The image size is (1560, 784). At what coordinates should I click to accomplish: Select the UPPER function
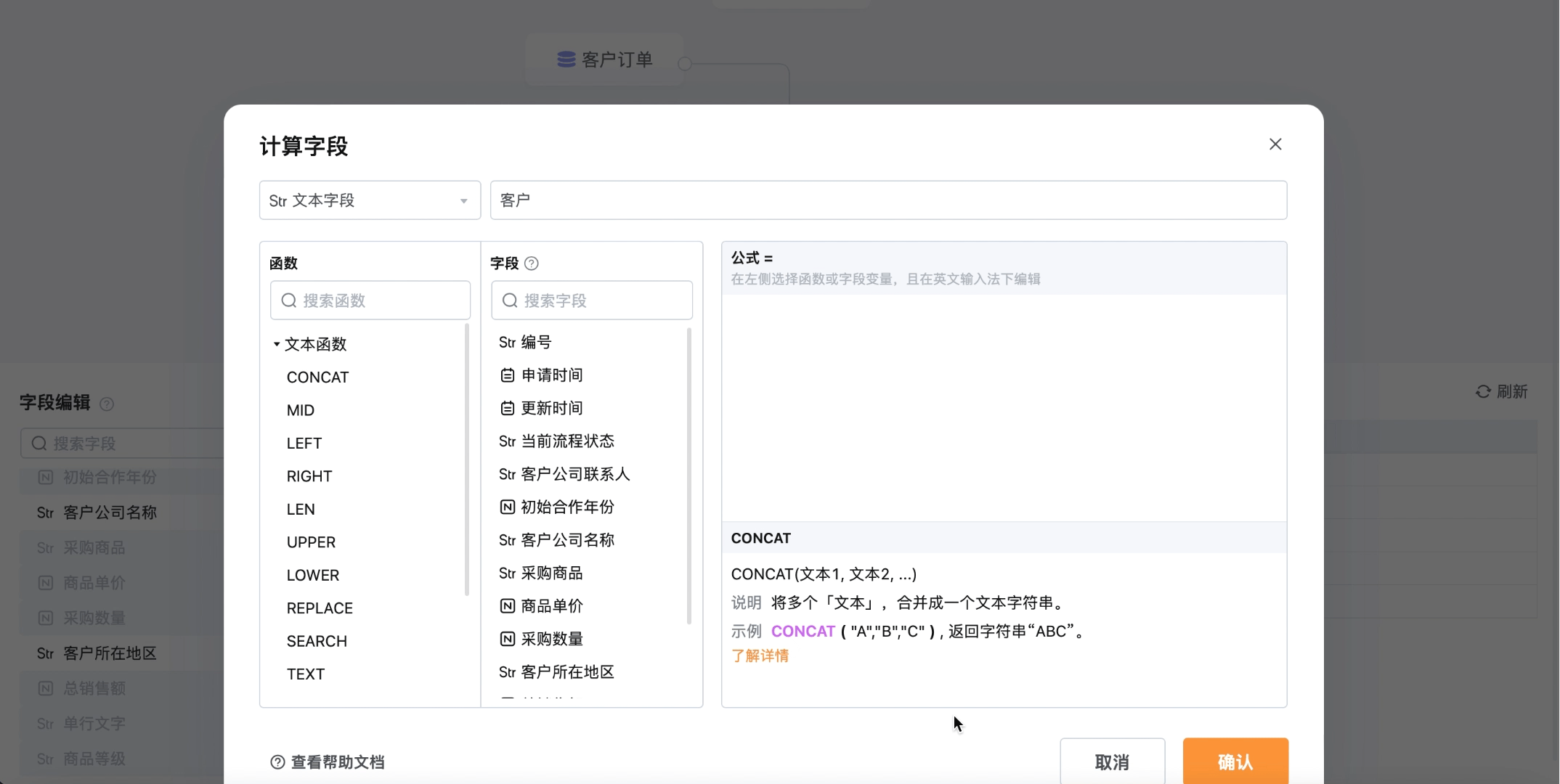click(311, 542)
